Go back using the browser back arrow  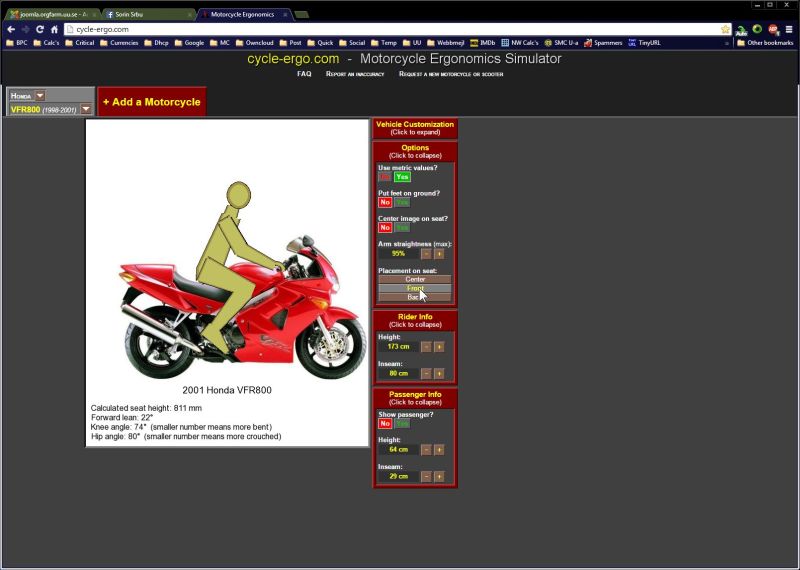tap(11, 29)
